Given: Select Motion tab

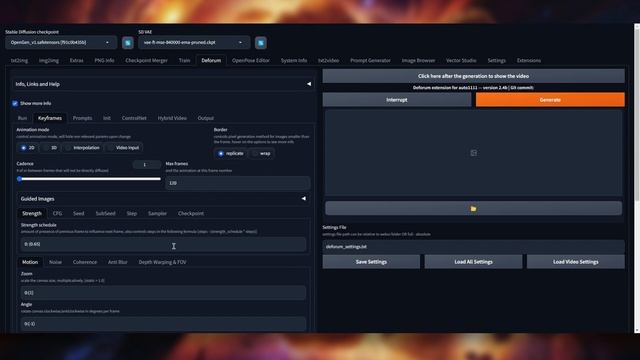Looking at the screenshot, I should 30,262.
